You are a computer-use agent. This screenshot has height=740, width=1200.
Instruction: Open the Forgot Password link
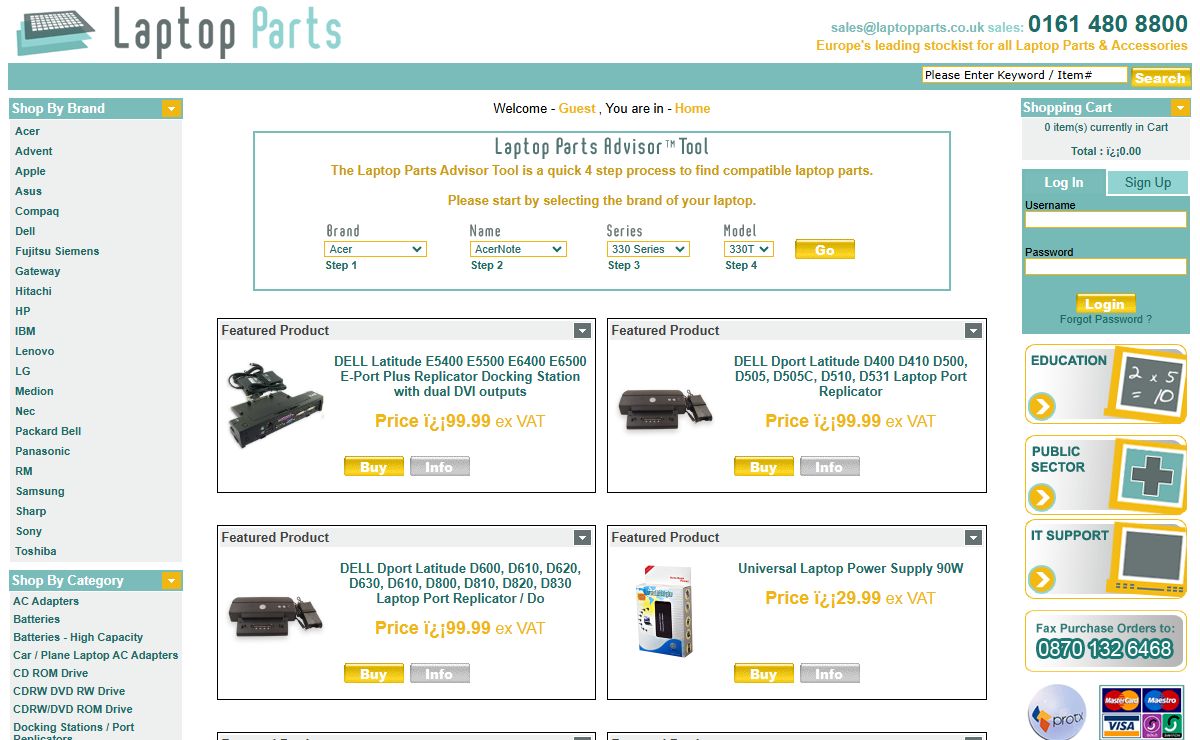tap(1105, 319)
